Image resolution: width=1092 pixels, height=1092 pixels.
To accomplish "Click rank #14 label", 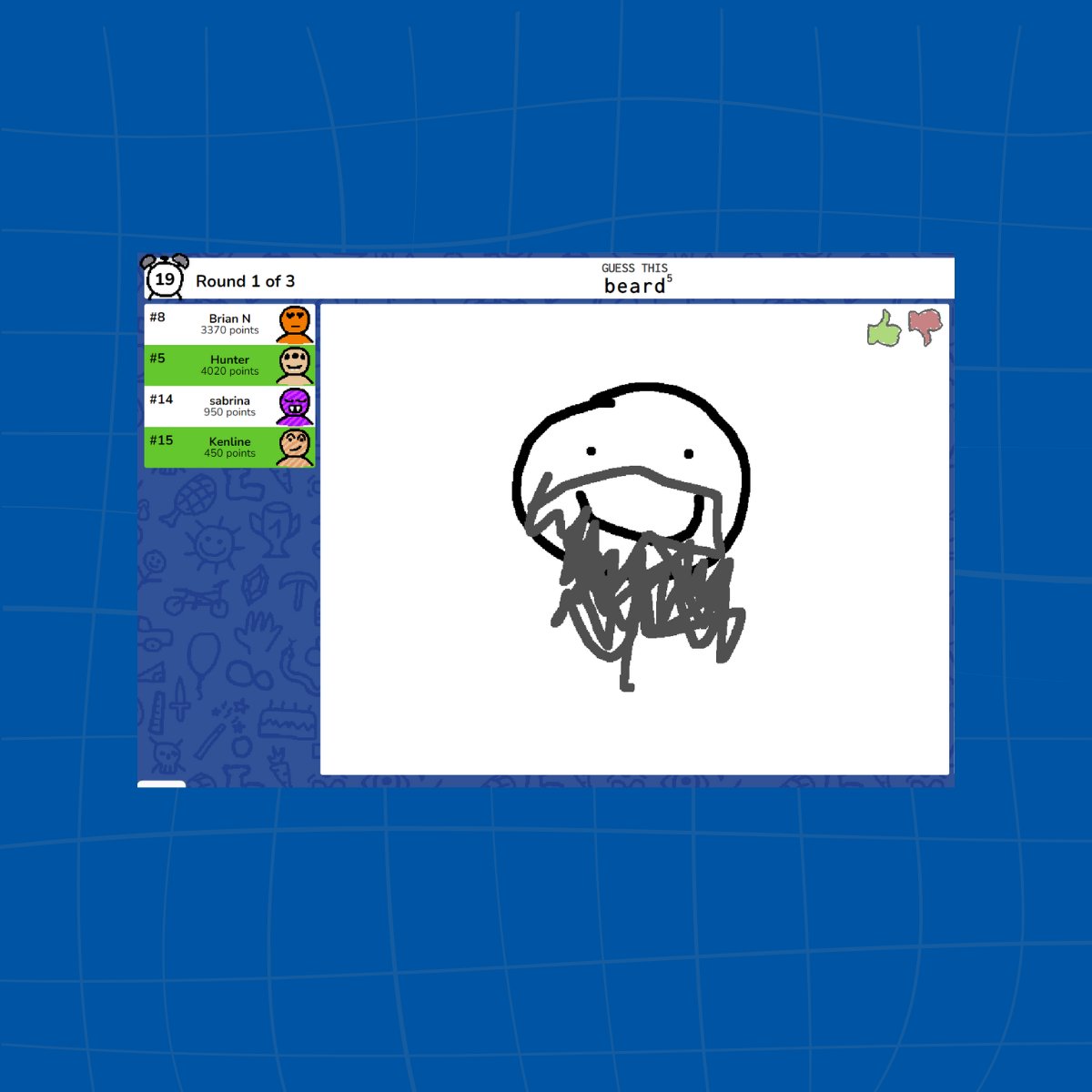I will tap(161, 399).
